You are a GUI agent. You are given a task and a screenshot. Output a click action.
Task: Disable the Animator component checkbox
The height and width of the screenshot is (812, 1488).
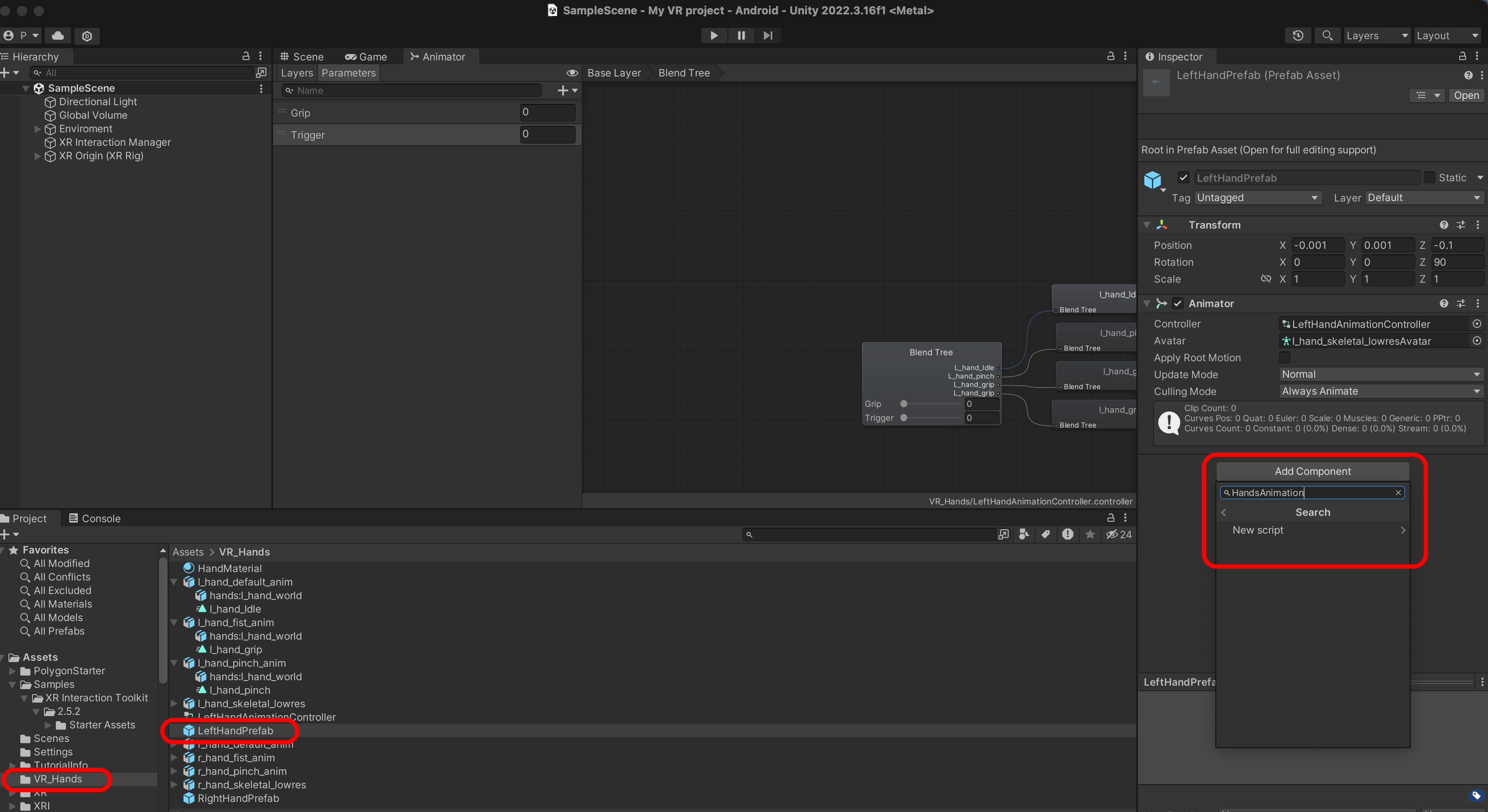pos(1178,304)
